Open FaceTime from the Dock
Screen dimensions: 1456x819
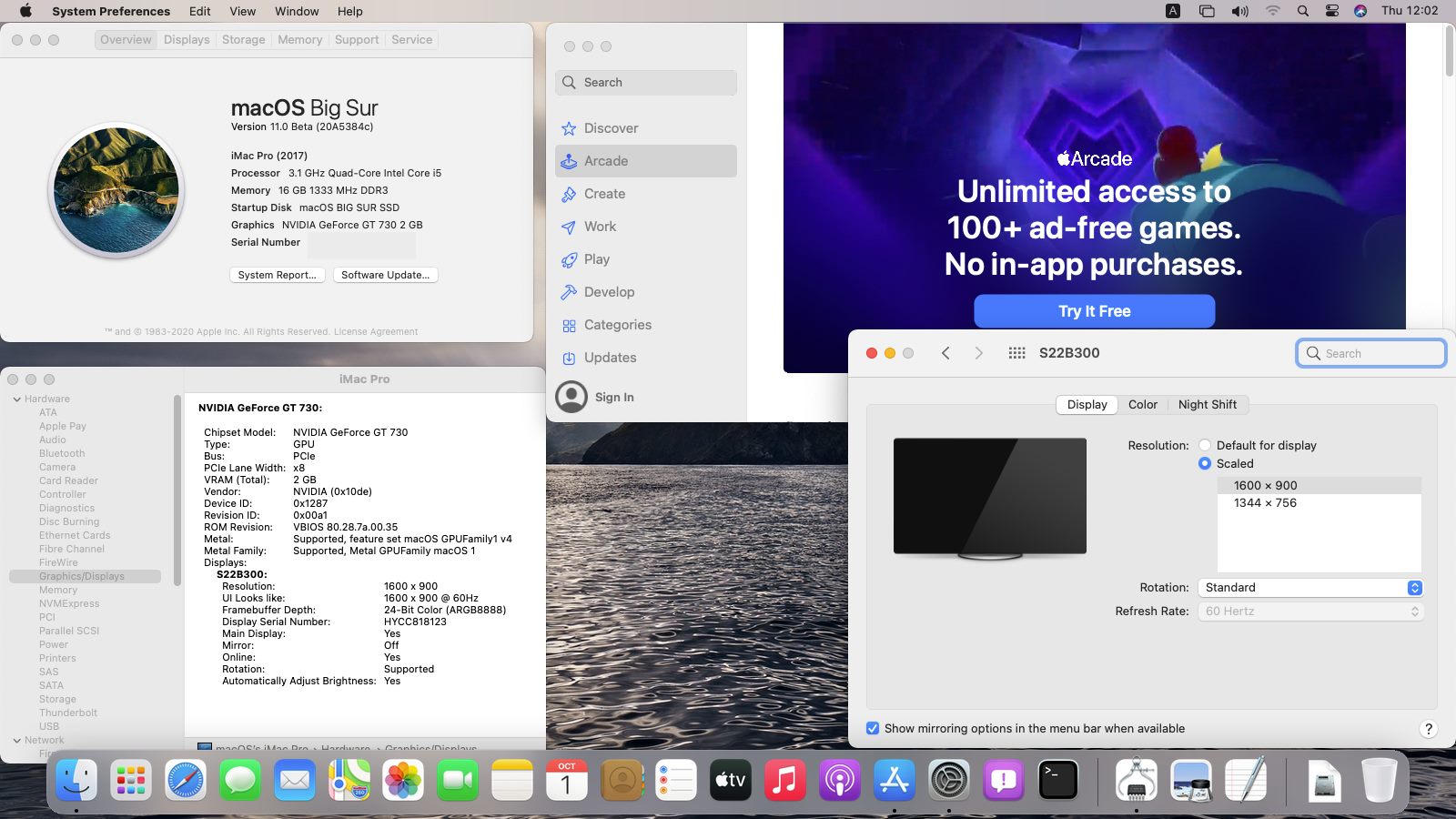(x=458, y=780)
